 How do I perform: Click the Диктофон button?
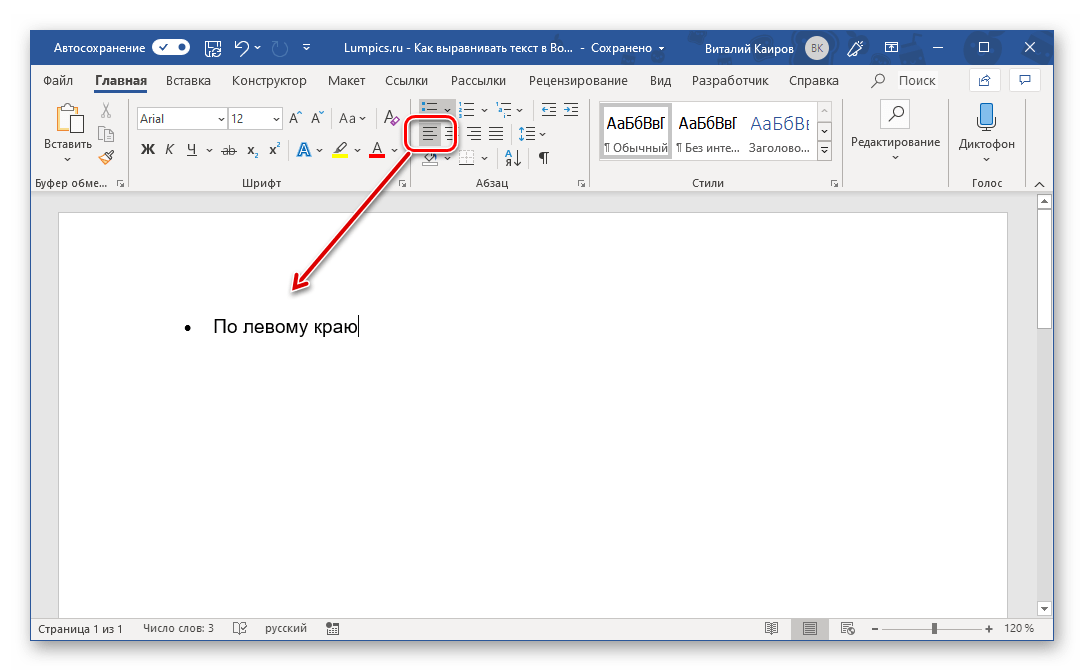[986, 130]
